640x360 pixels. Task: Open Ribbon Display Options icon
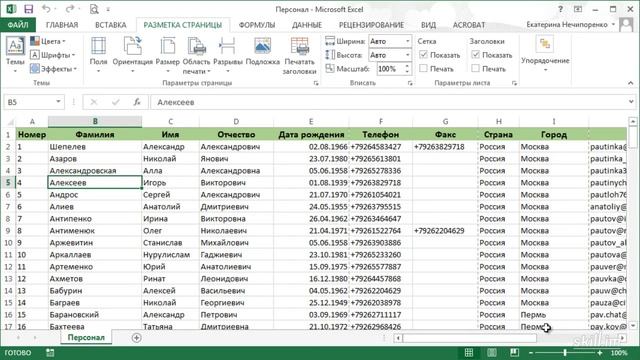tap(578, 9)
